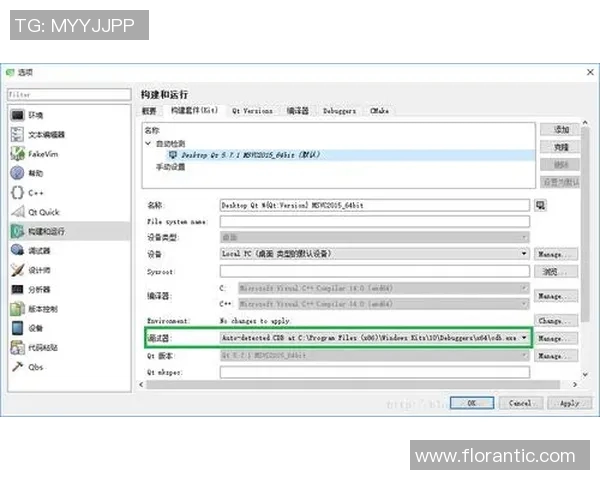Open the Qt Quick category icon
Image resolution: width=600 pixels, height=480 pixels.
18,212
